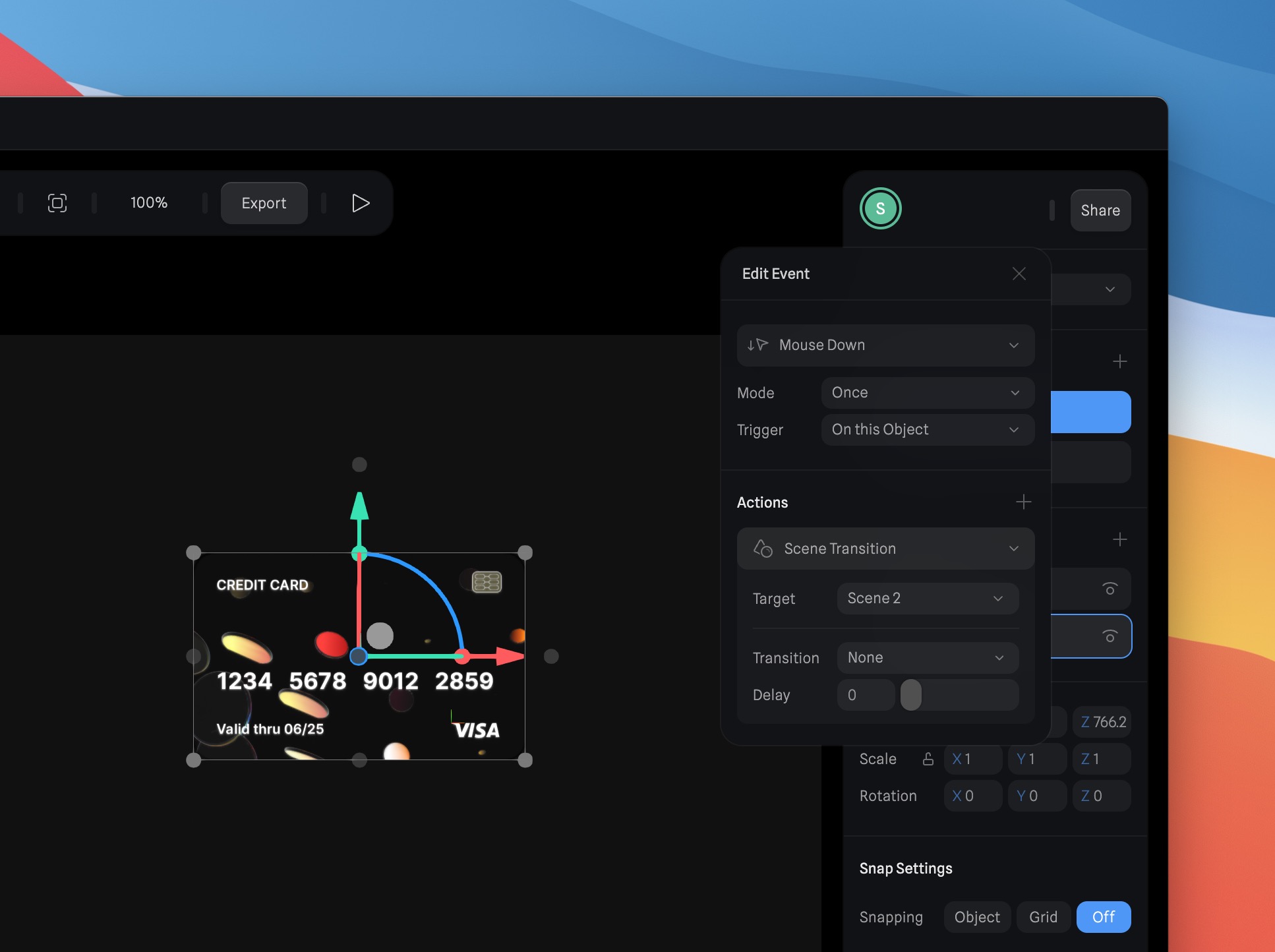This screenshot has width=1275, height=952.
Task: Open the Mode dropdown set to Once
Action: click(x=927, y=392)
